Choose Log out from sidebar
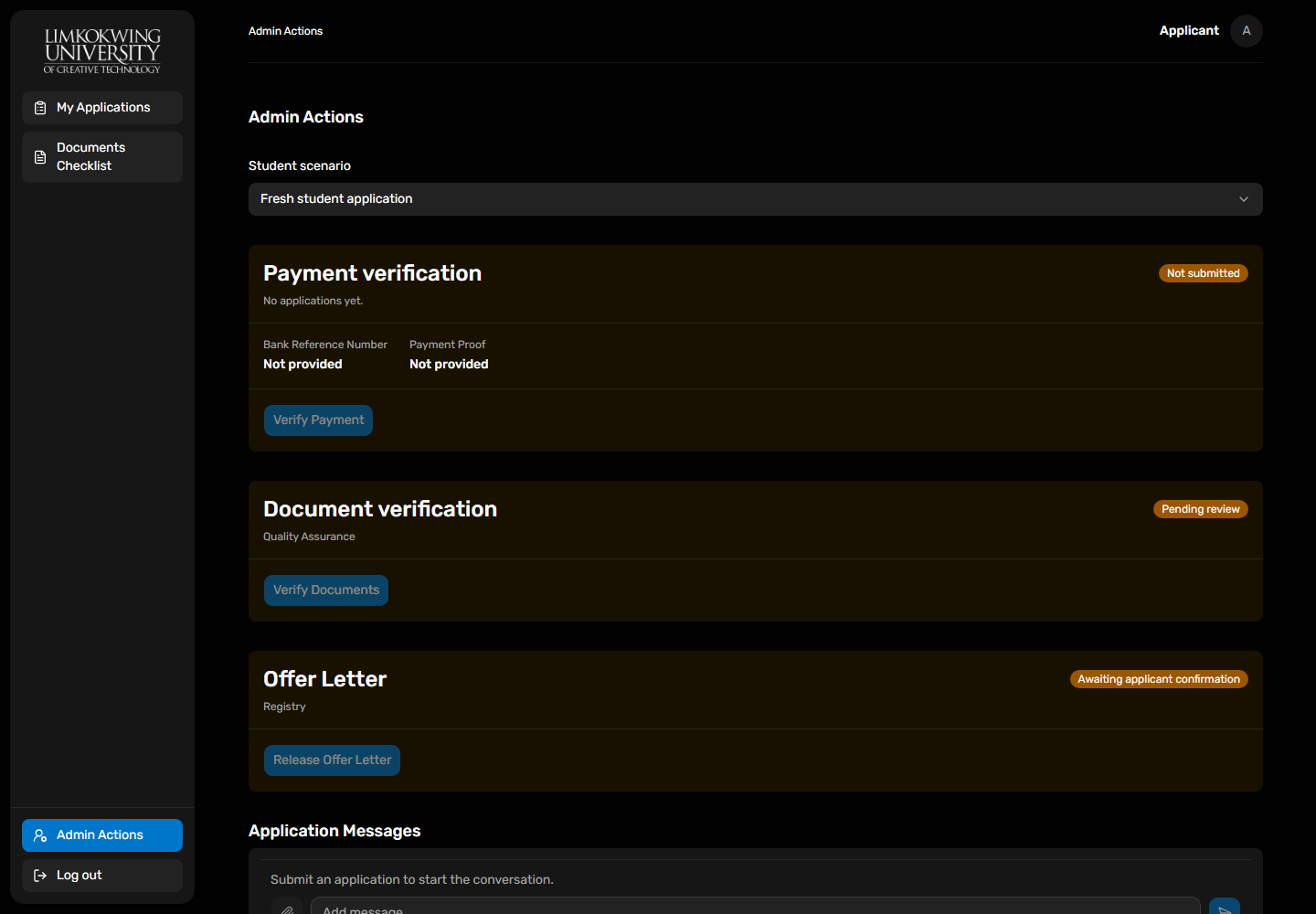This screenshot has height=914, width=1316. click(x=102, y=876)
